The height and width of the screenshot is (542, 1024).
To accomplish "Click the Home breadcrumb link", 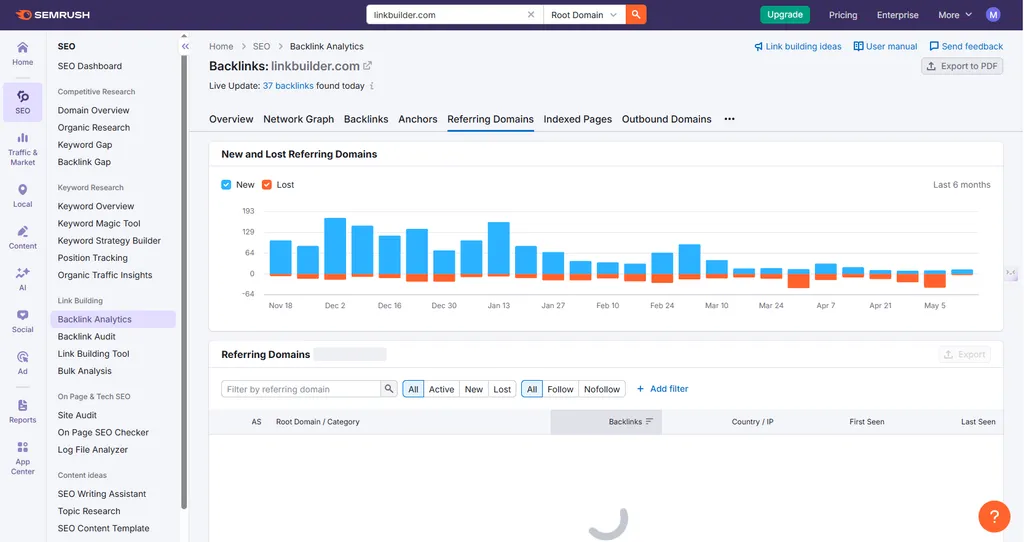I will click(x=221, y=46).
